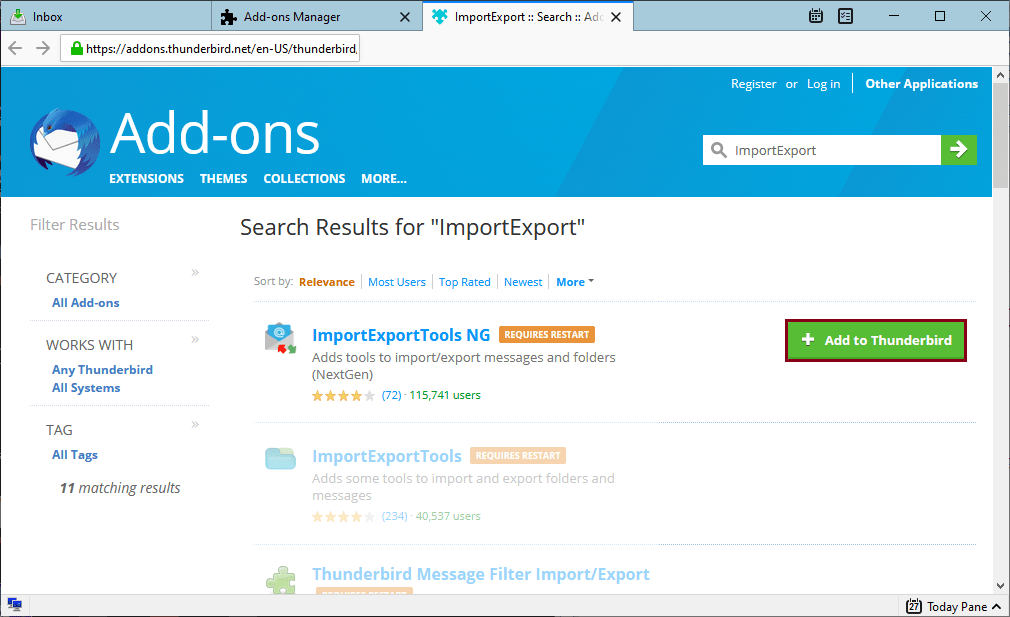This screenshot has width=1010, height=617.
Task: Click the Today Pane calendar icon
Action: tap(913, 606)
